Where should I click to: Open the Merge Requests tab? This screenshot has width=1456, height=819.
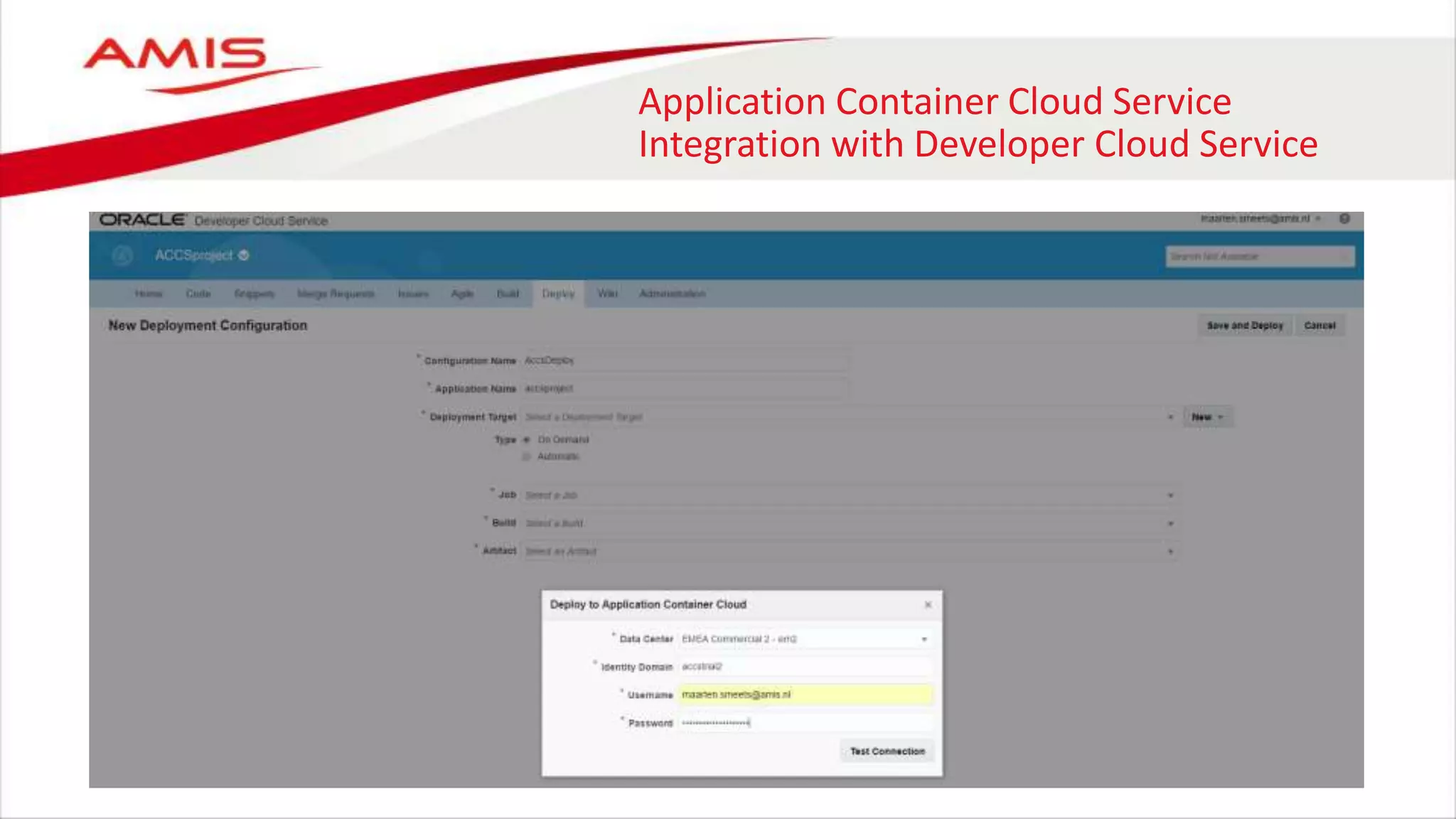click(x=336, y=294)
